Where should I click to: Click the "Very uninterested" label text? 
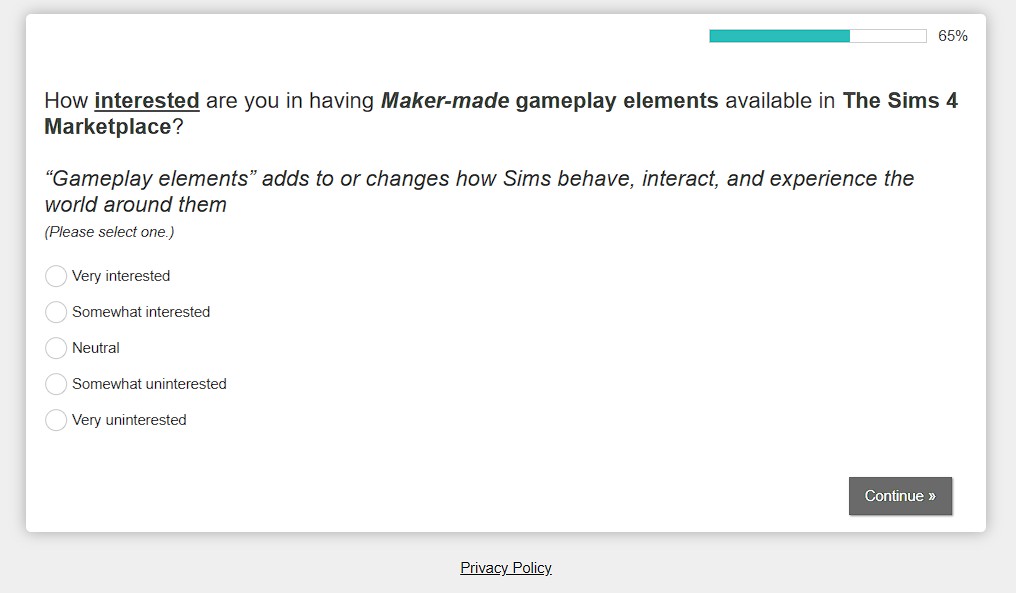pos(130,420)
